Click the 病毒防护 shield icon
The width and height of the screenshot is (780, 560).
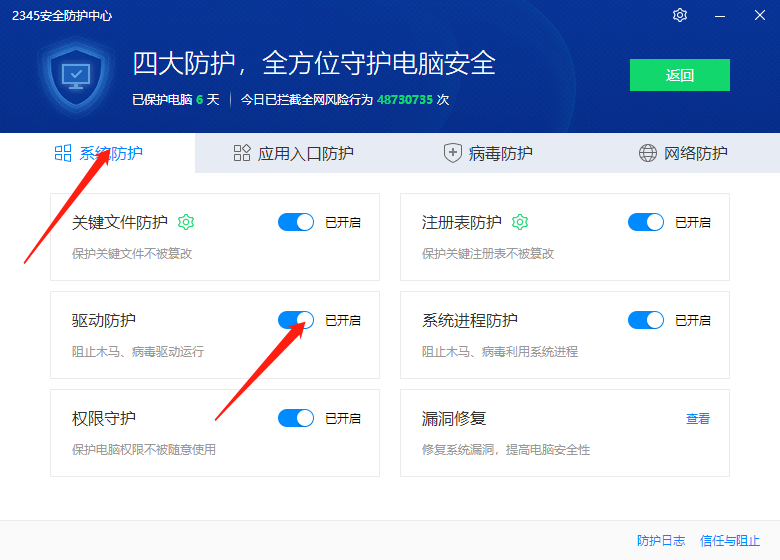[x=453, y=153]
